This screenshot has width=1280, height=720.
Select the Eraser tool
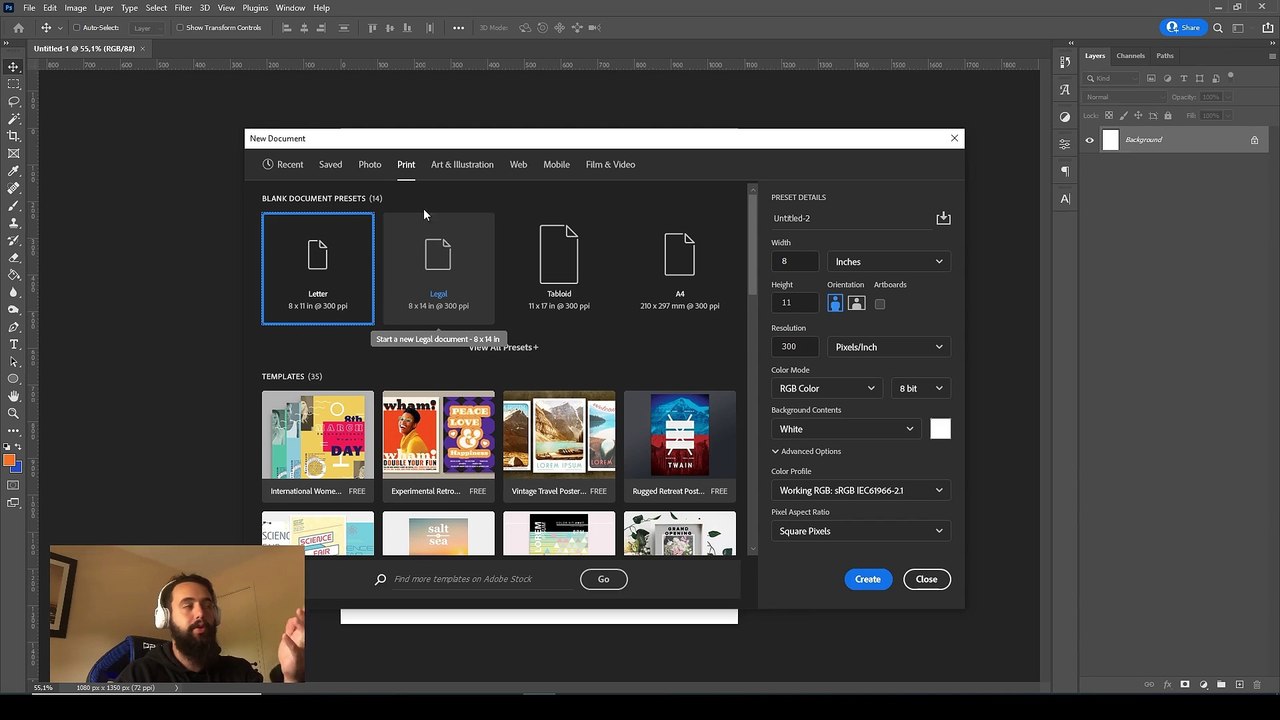[13, 257]
